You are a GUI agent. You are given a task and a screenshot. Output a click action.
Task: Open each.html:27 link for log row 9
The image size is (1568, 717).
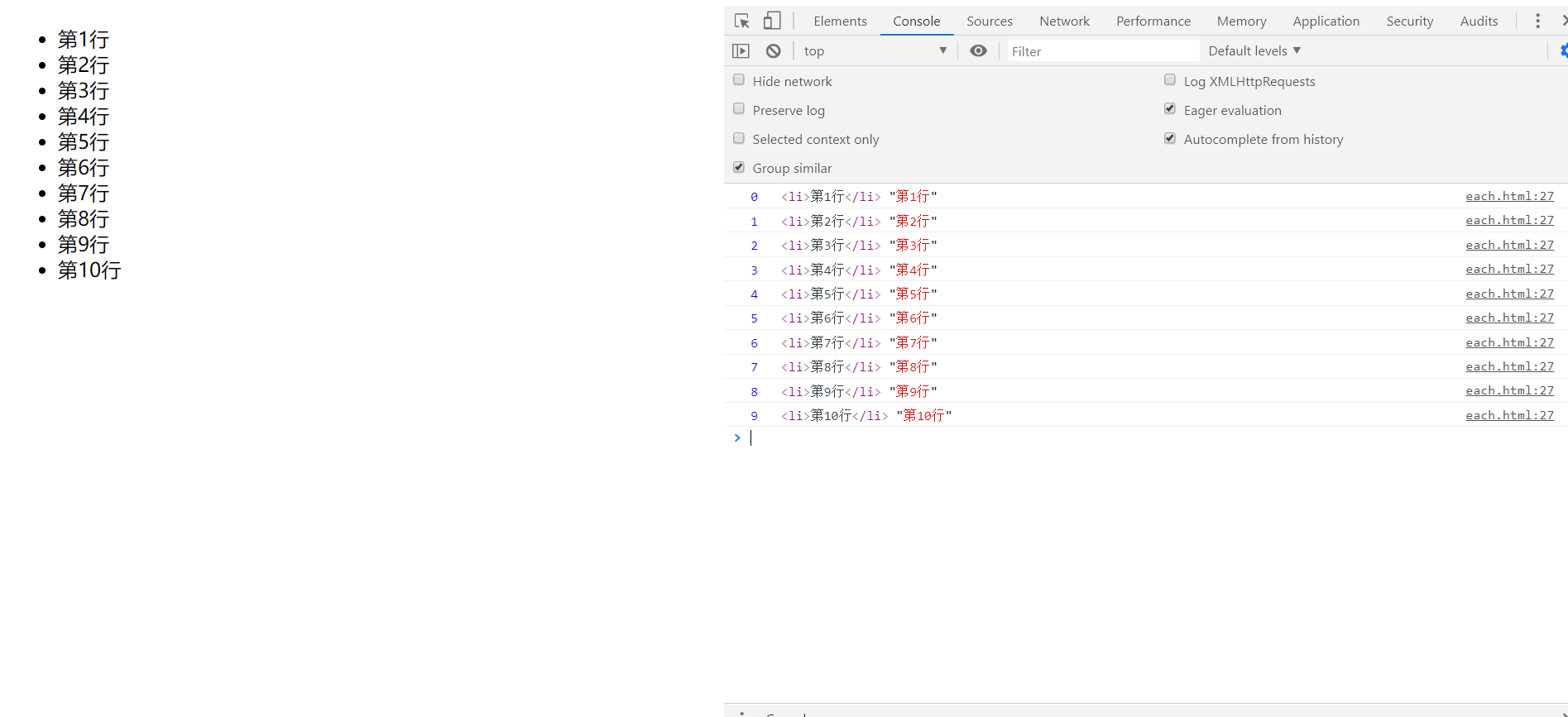(1509, 415)
